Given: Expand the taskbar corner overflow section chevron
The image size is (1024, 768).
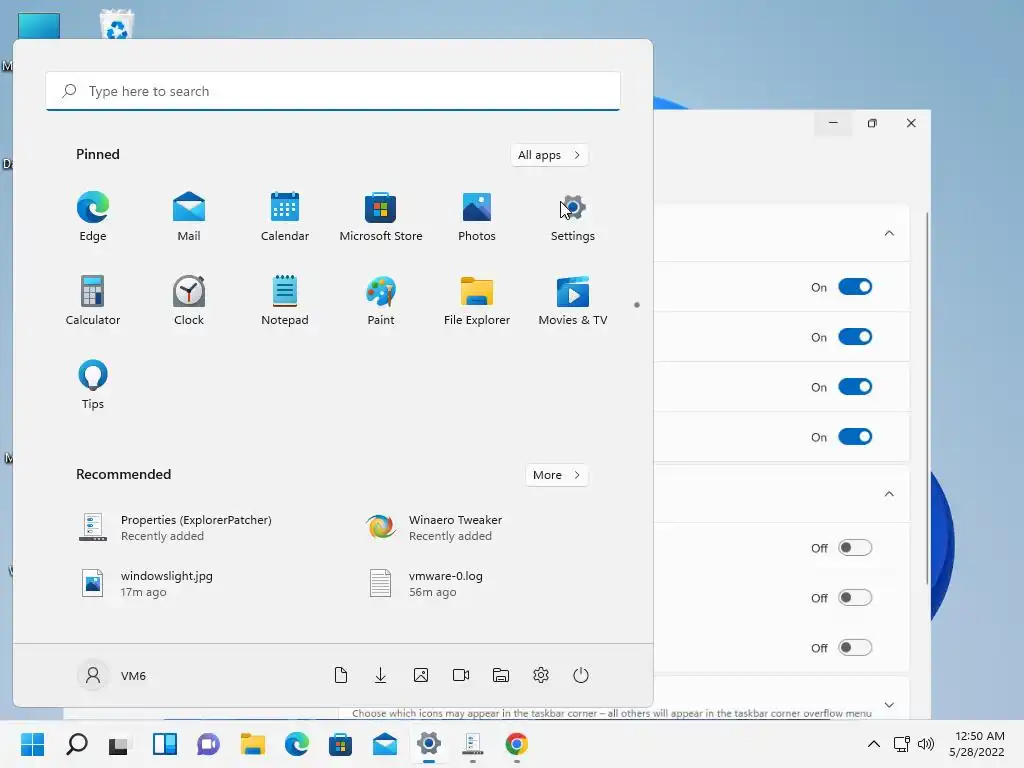Looking at the screenshot, I should click(x=889, y=705).
